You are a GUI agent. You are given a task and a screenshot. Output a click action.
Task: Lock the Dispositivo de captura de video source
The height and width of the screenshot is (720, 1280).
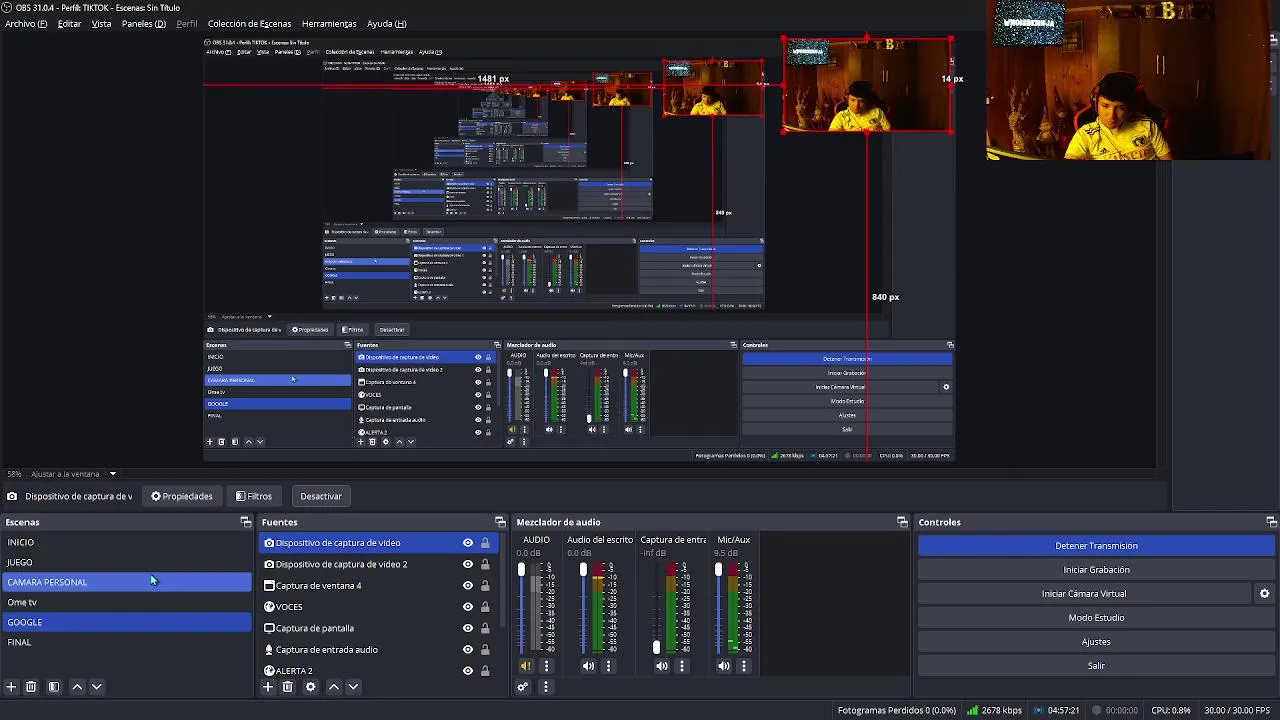coord(485,543)
